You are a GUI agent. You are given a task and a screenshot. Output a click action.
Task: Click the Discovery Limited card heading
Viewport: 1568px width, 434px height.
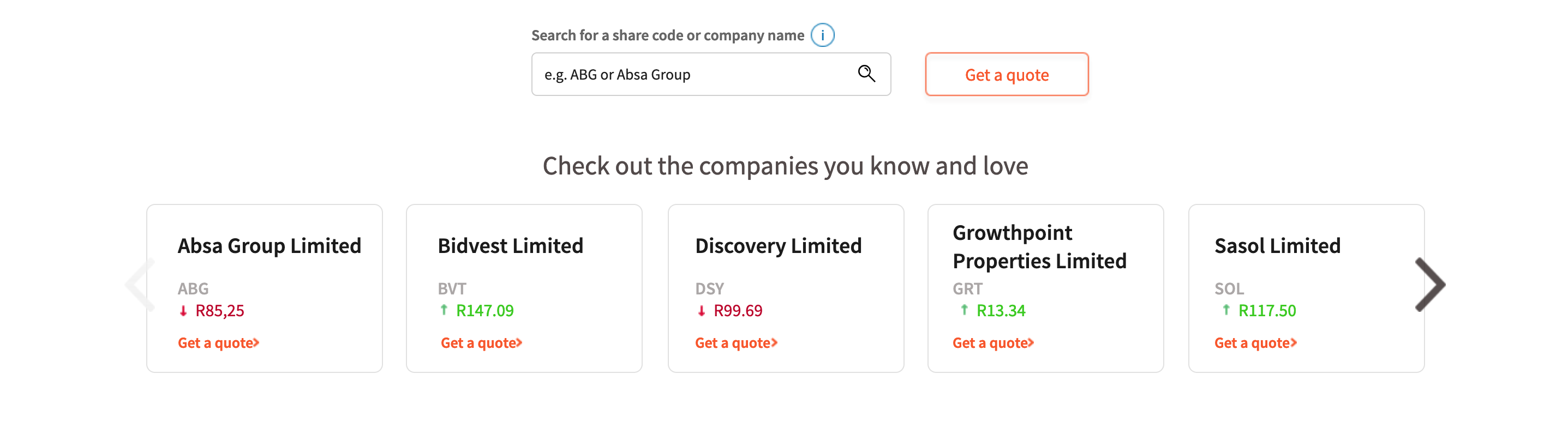(778, 246)
